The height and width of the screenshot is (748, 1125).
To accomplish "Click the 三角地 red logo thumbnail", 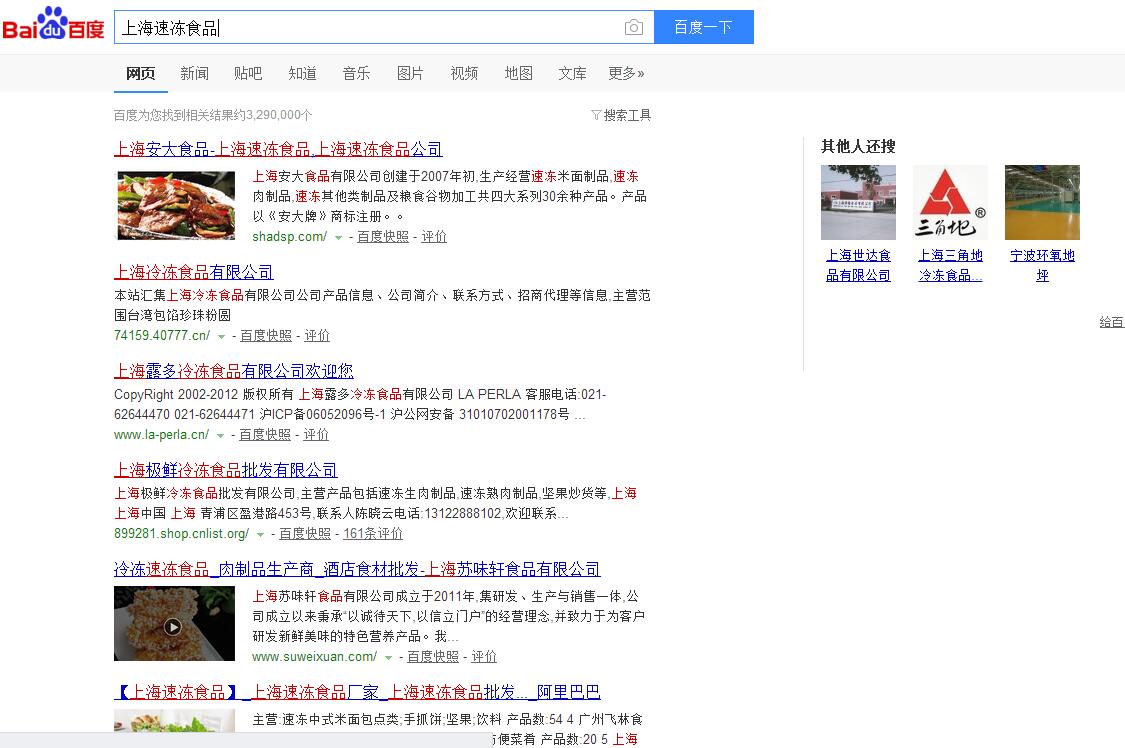I will (x=950, y=202).
